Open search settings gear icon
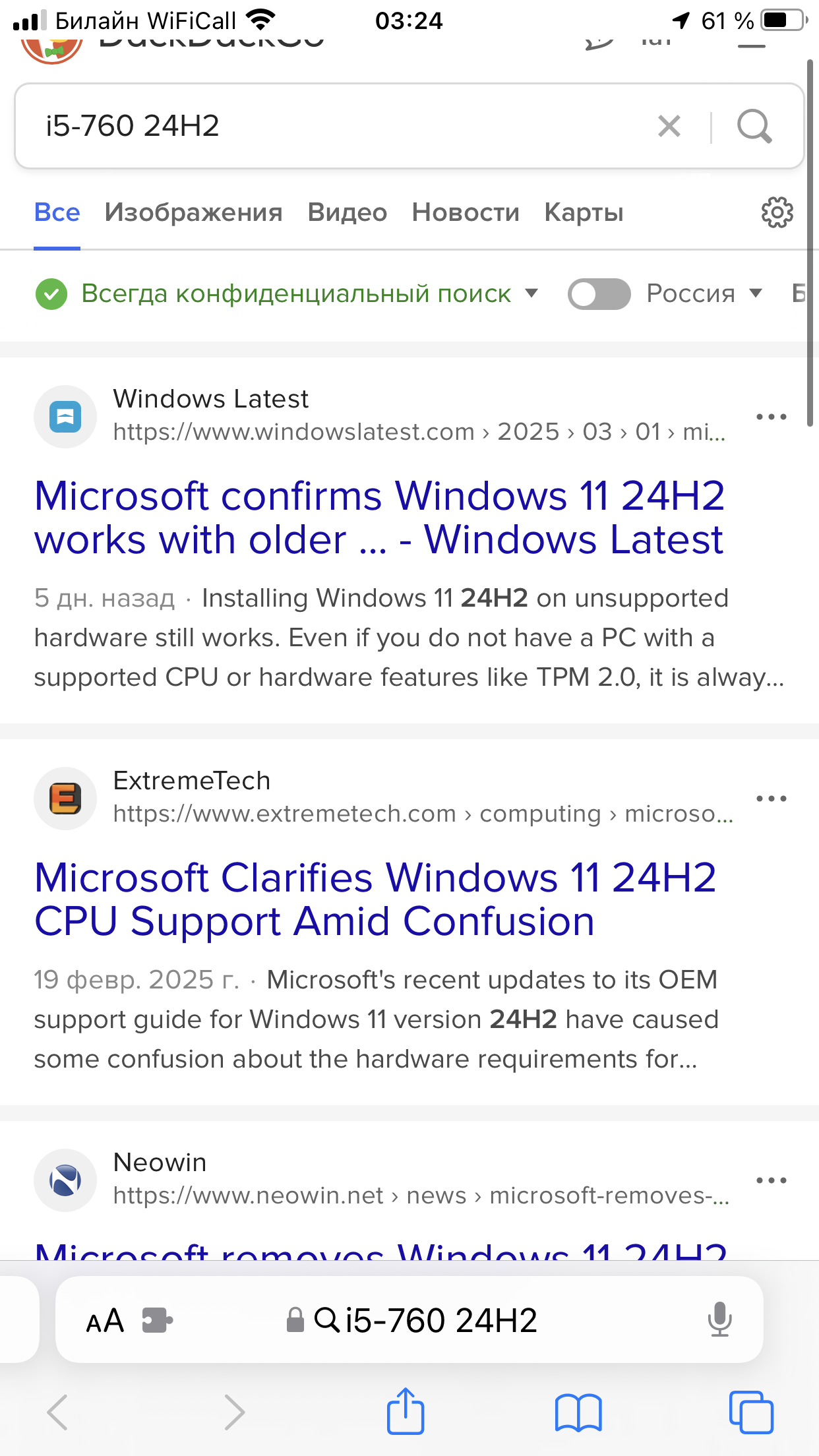 (x=777, y=212)
